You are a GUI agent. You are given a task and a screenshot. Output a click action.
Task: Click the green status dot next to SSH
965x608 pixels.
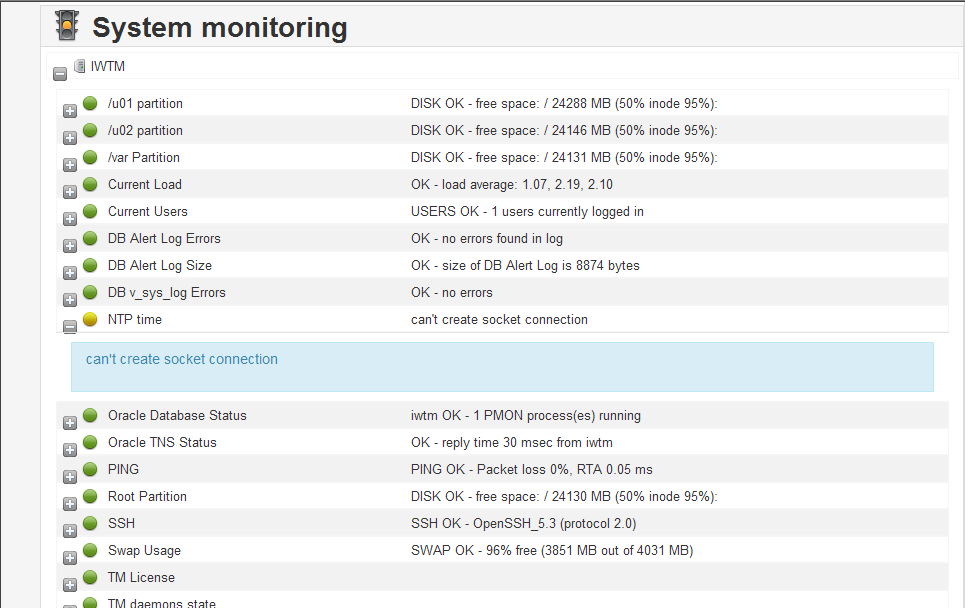point(90,523)
